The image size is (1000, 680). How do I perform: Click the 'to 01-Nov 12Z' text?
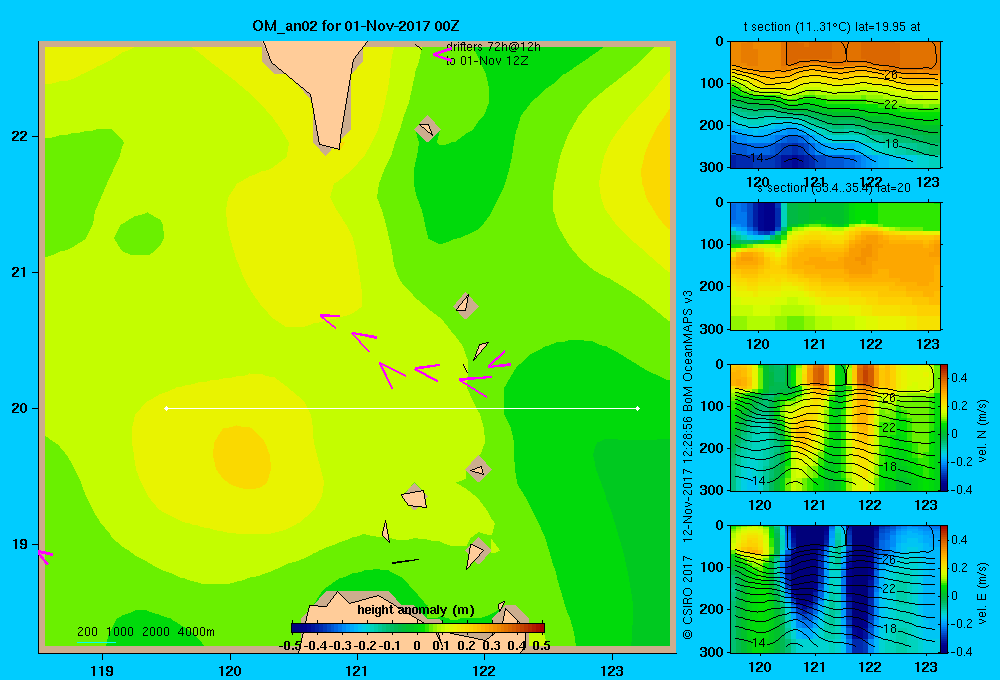[x=487, y=61]
